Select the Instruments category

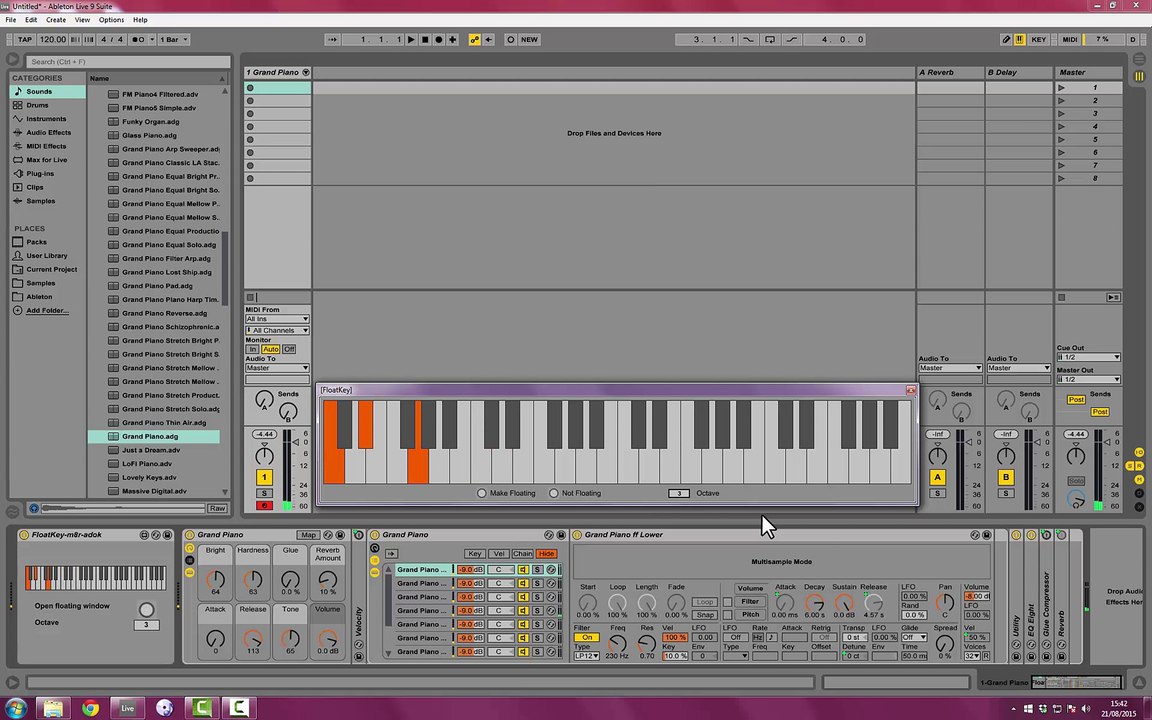48,119
